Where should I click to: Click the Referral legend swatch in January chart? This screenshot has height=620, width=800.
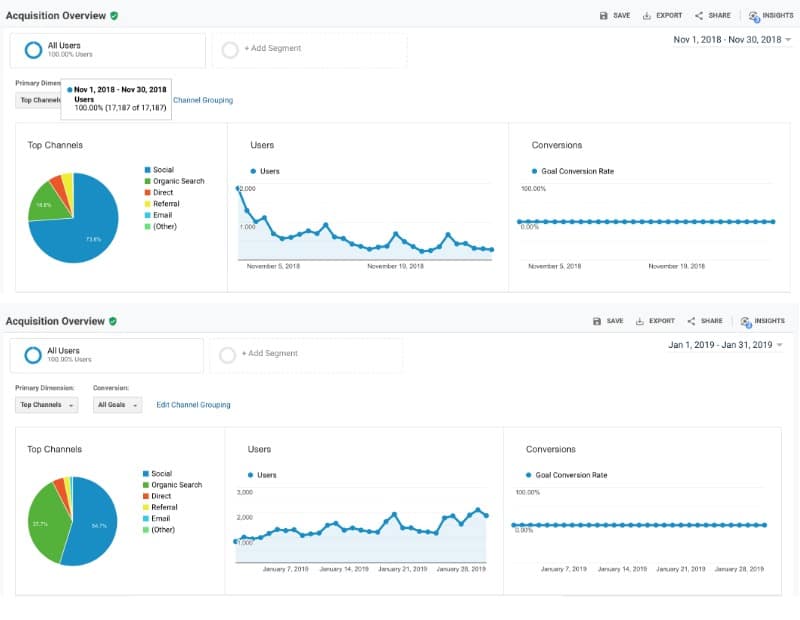coord(146,507)
